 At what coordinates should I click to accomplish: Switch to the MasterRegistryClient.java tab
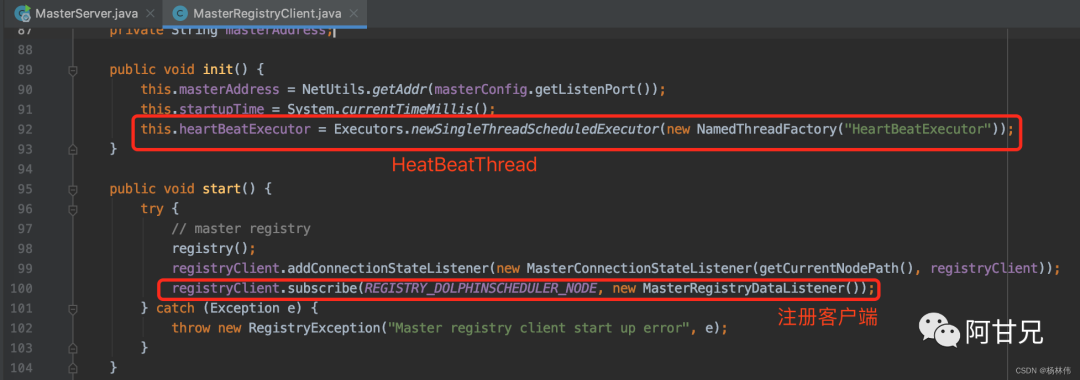[264, 13]
